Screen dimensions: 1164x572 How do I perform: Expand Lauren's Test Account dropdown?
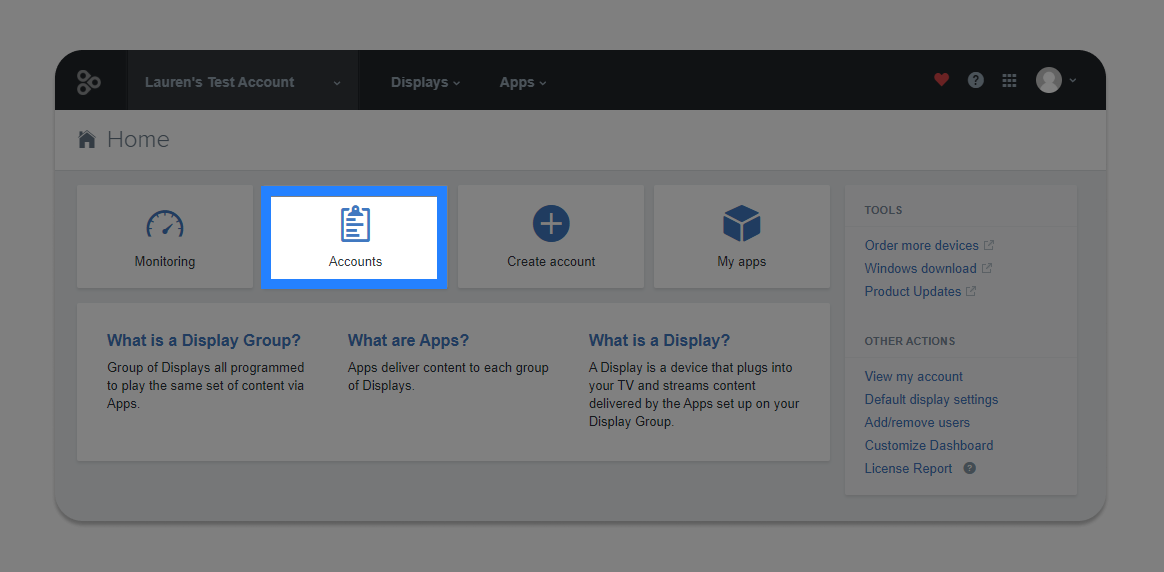pyautogui.click(x=243, y=82)
